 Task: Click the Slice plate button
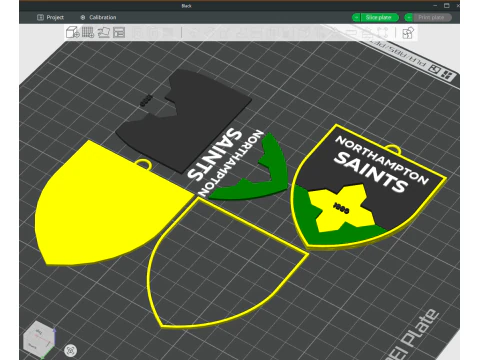point(379,17)
